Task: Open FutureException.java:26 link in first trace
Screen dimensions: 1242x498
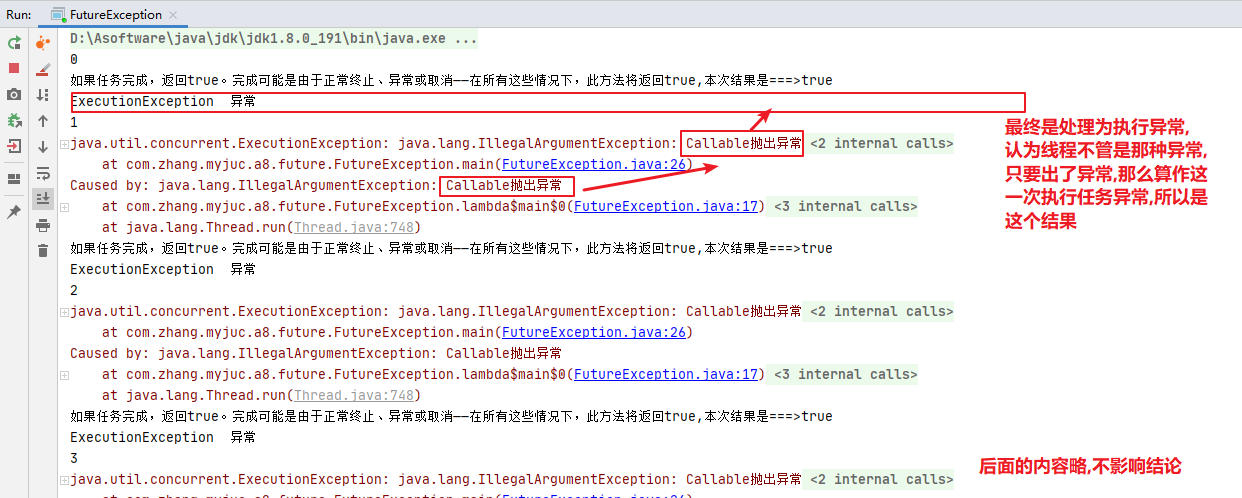Action: pyautogui.click(x=593, y=164)
